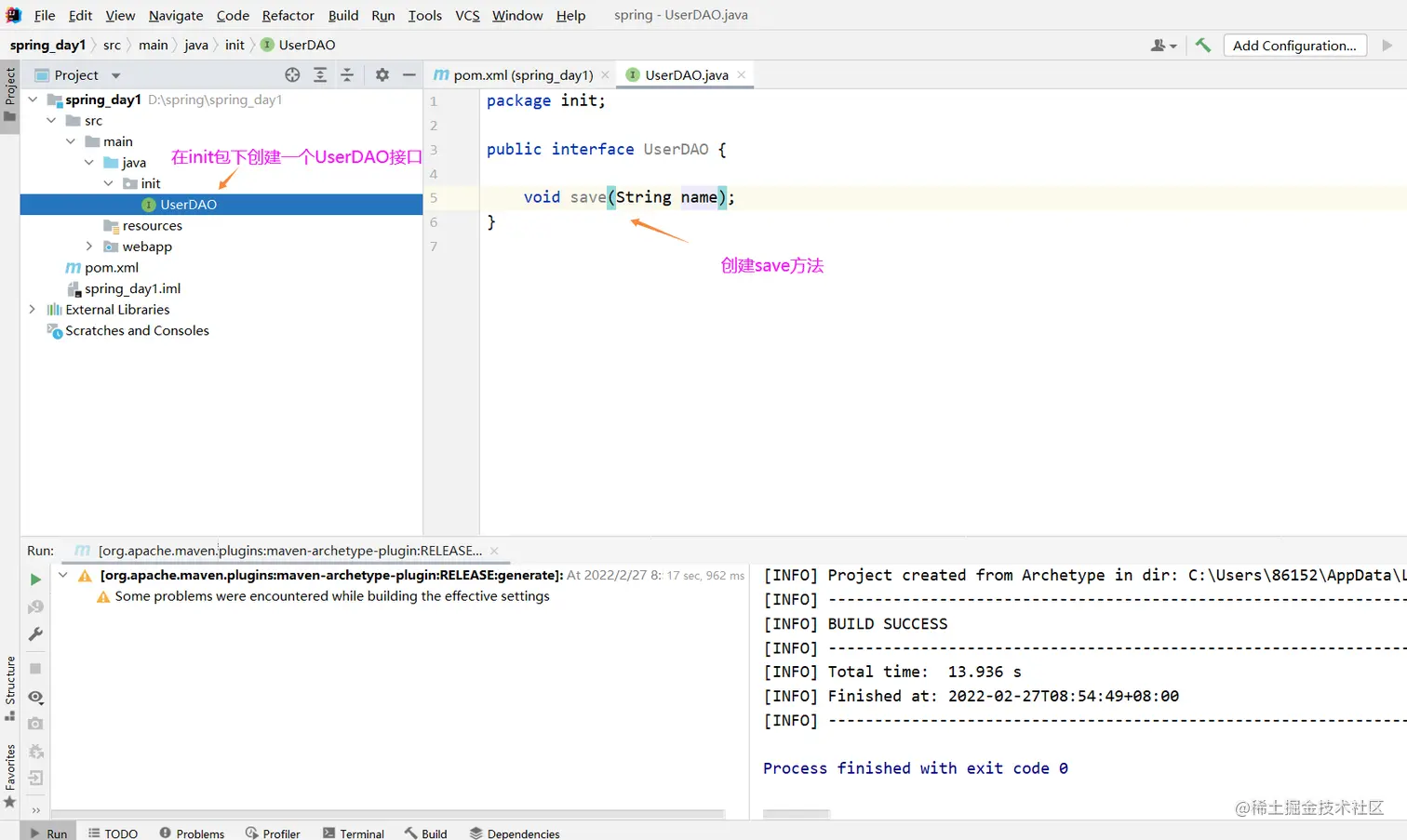Select spring_day1.iml file in tree
This screenshot has height=840, width=1407.
click(x=132, y=288)
